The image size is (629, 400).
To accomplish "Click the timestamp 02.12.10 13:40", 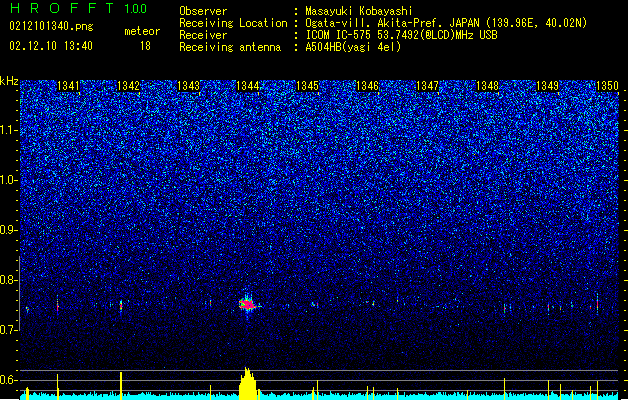I will coord(51,46).
